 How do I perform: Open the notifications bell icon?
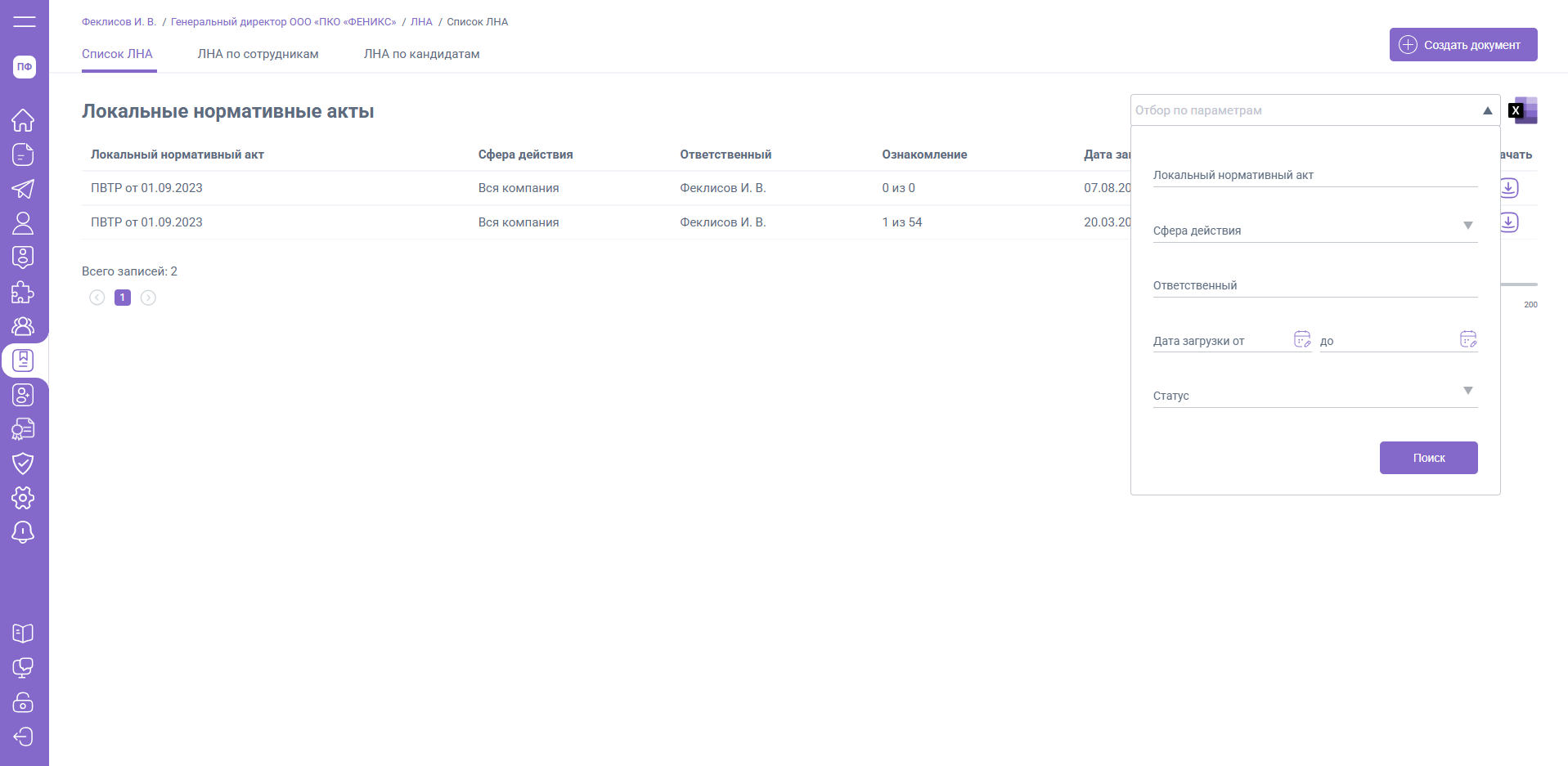pyautogui.click(x=23, y=532)
